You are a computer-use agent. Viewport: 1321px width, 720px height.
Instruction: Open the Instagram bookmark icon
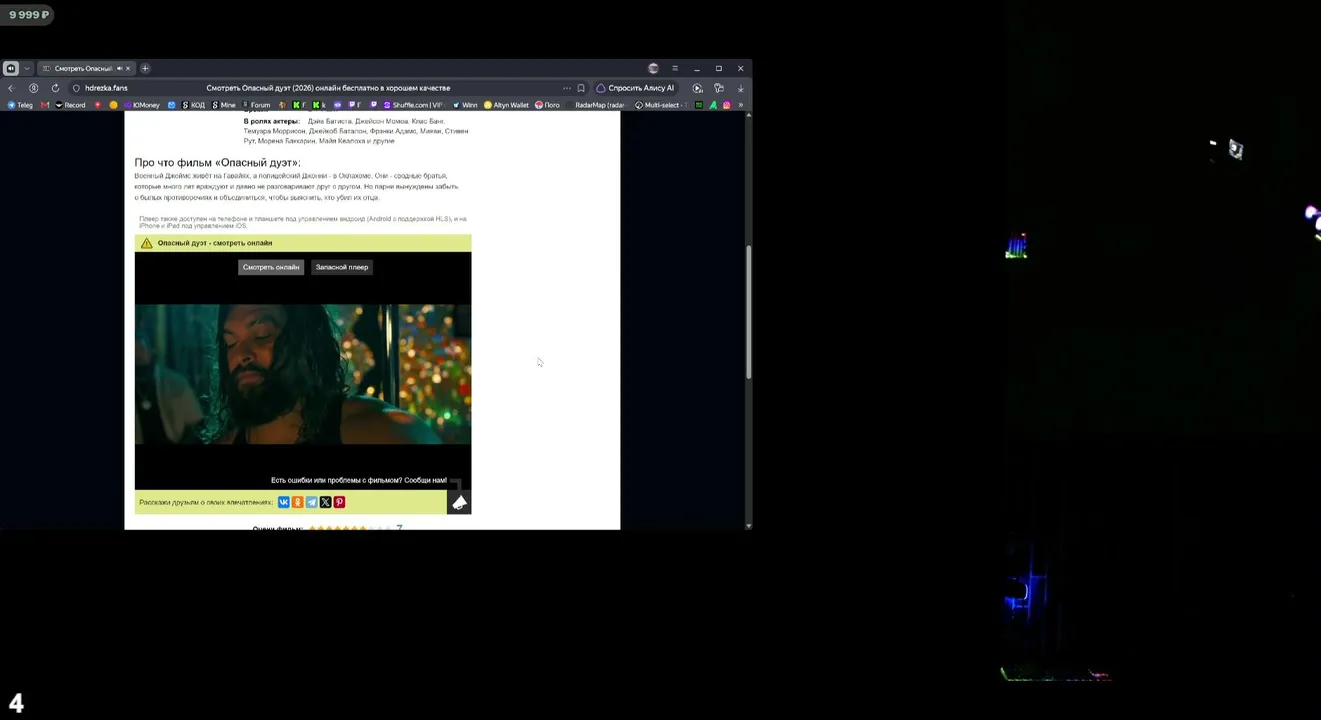pyautogui.click(x=727, y=105)
